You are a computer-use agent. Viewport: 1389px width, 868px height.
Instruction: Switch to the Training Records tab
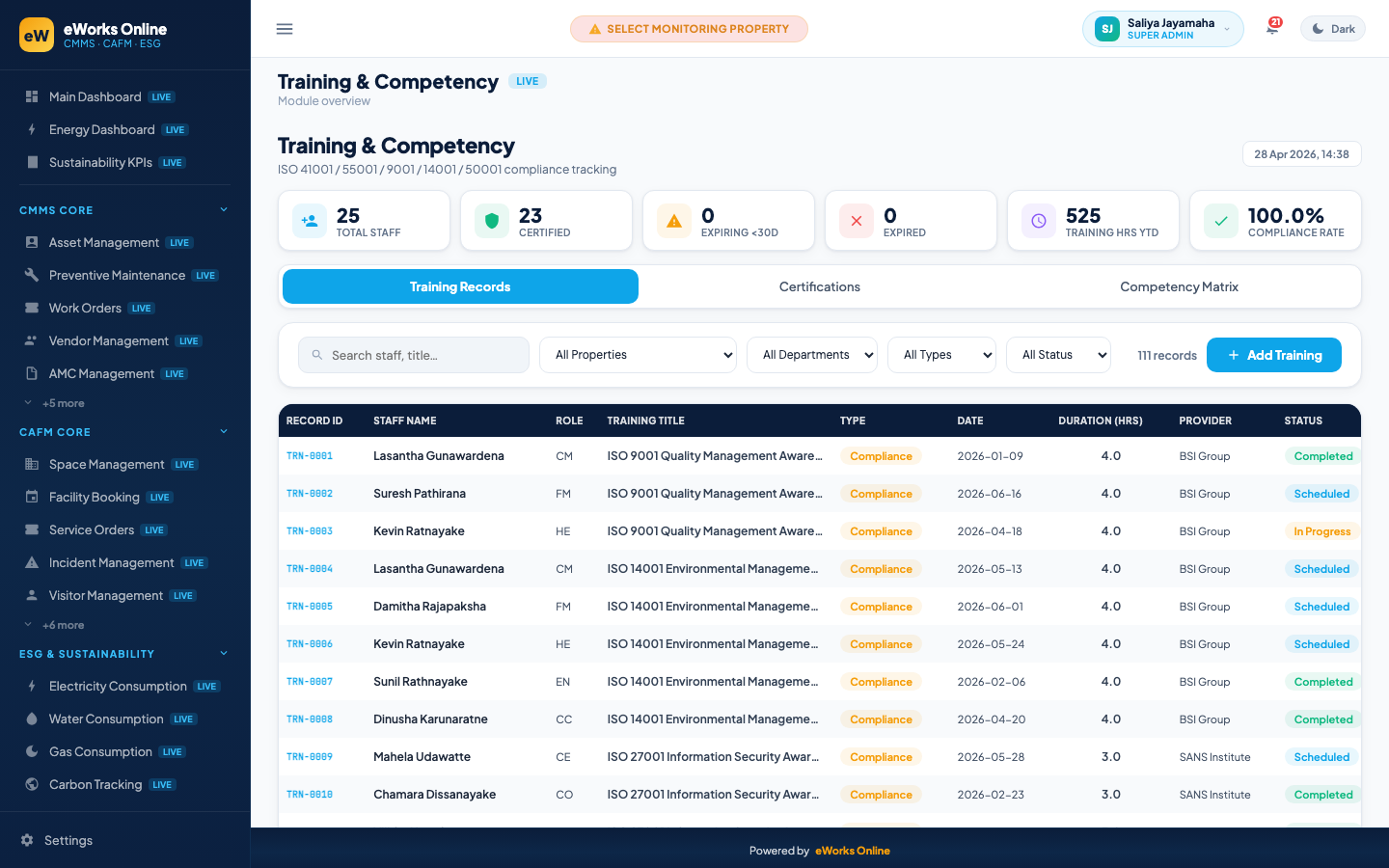460,286
